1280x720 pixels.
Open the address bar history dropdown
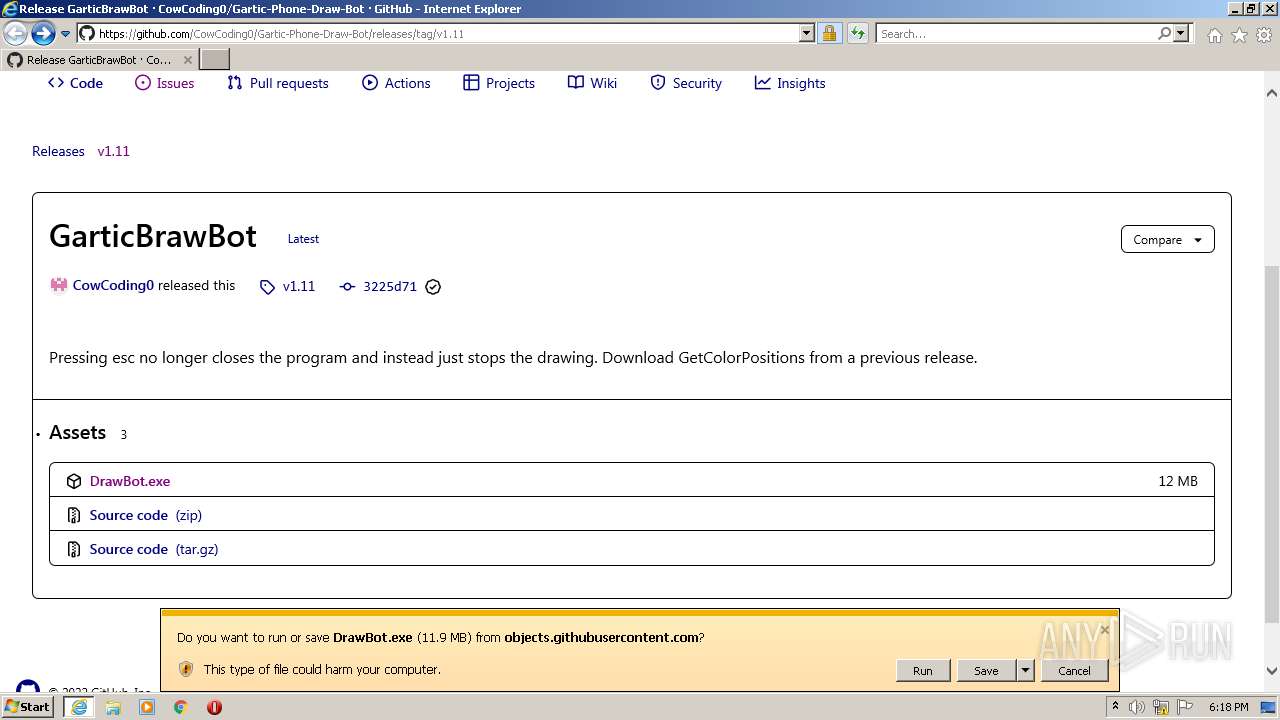[807, 33]
